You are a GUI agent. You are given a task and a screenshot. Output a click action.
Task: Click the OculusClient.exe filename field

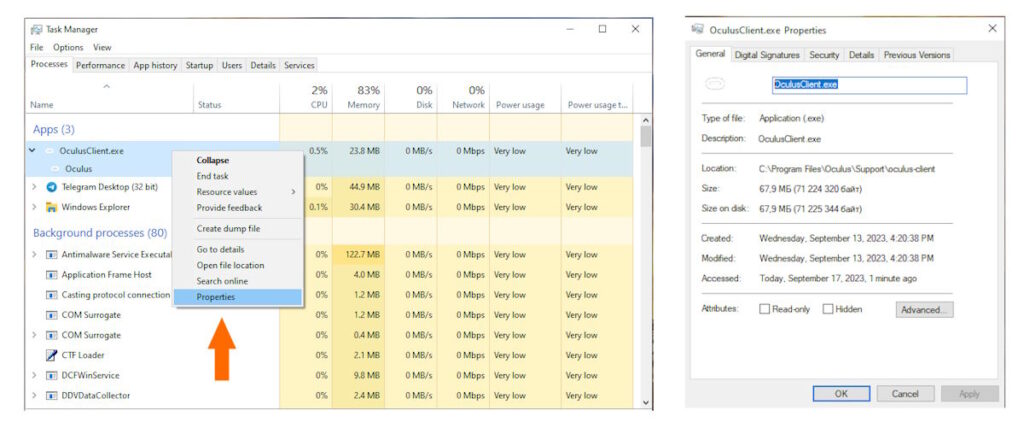pyautogui.click(x=869, y=85)
